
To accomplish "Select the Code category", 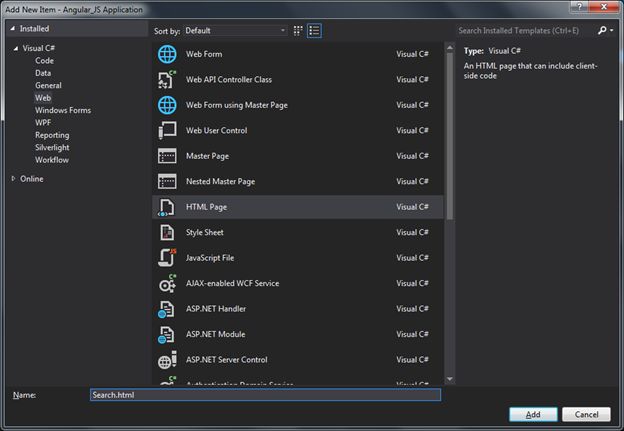I will (x=44, y=61).
